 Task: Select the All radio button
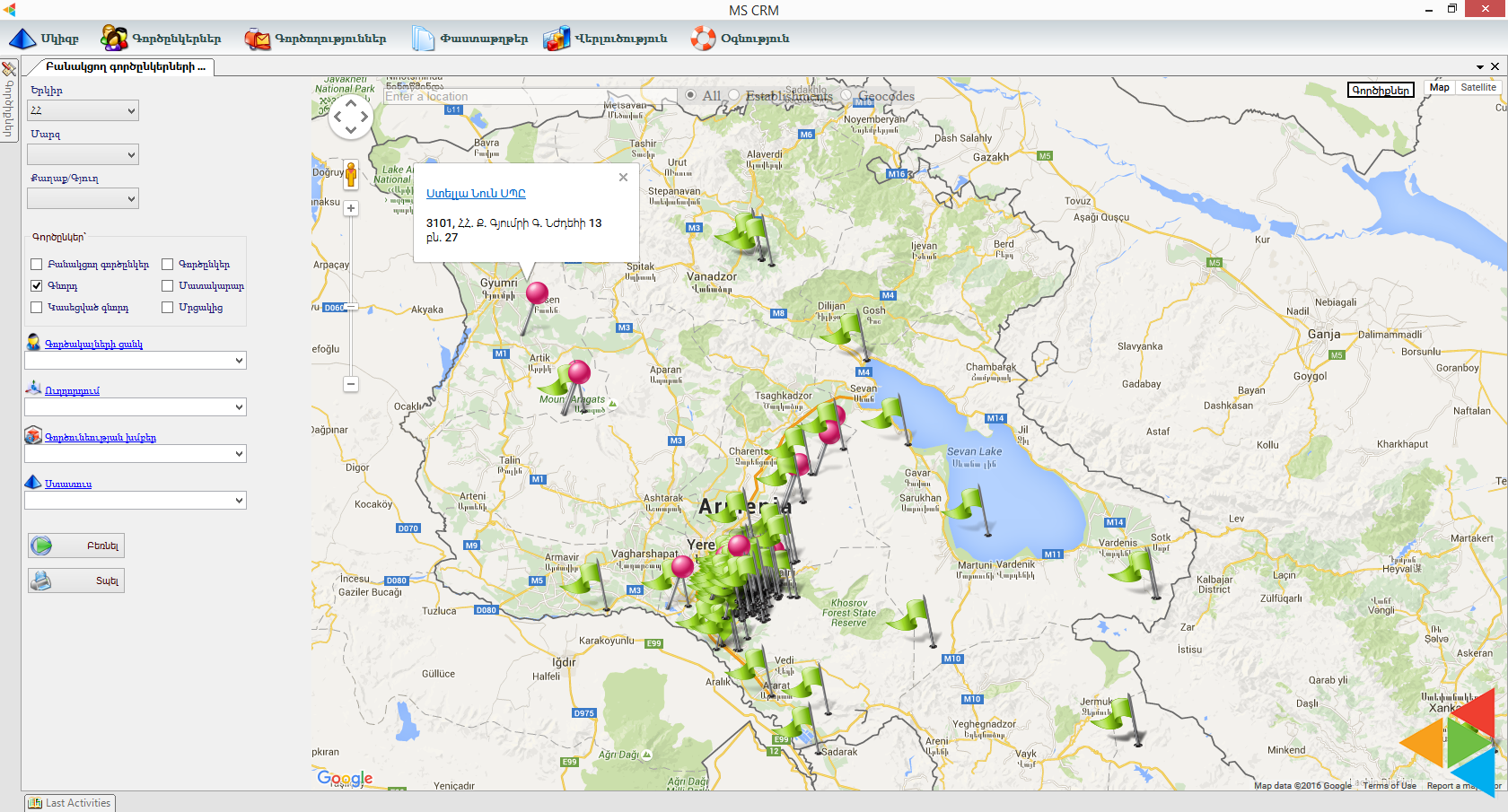point(690,95)
